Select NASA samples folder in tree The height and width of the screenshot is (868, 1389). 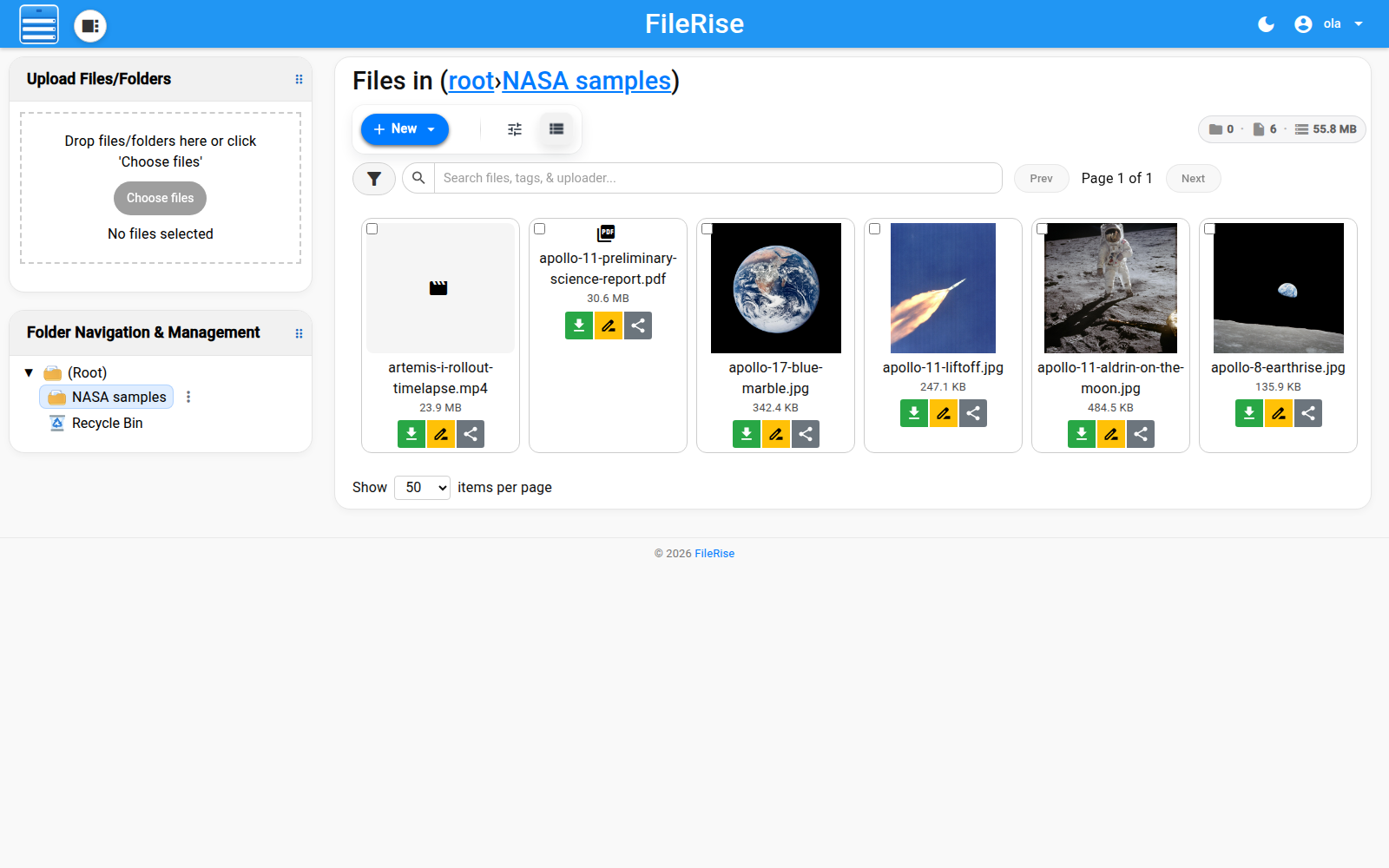pyautogui.click(x=107, y=397)
